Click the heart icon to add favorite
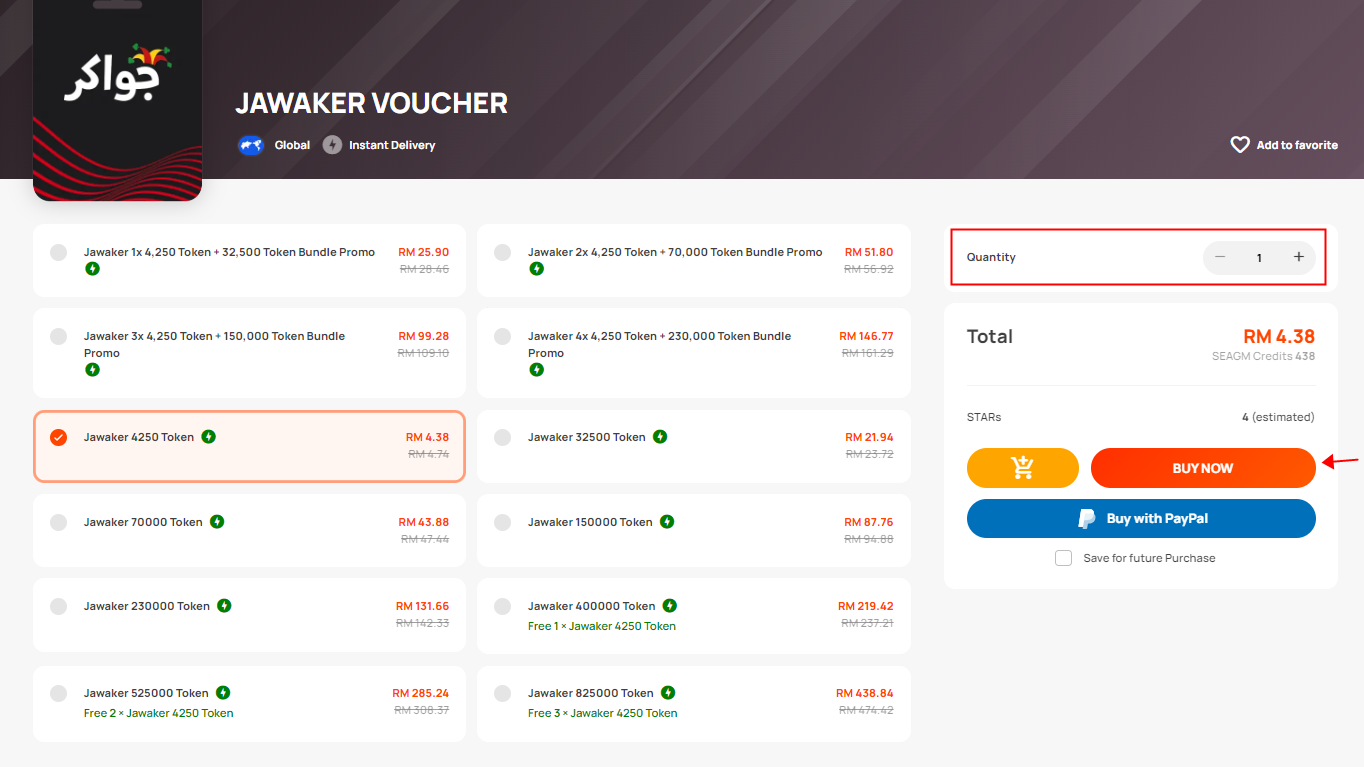The image size is (1364, 767). pos(1240,145)
